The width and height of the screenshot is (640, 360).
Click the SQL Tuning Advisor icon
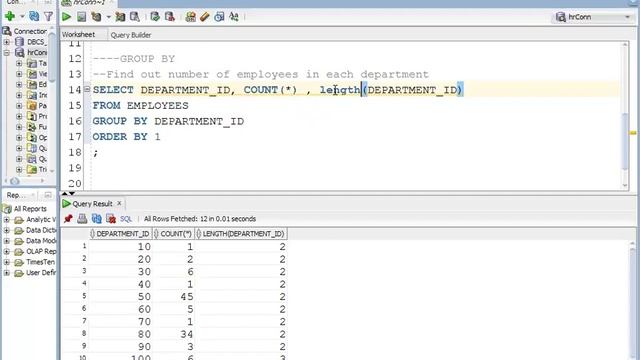pos(135,17)
